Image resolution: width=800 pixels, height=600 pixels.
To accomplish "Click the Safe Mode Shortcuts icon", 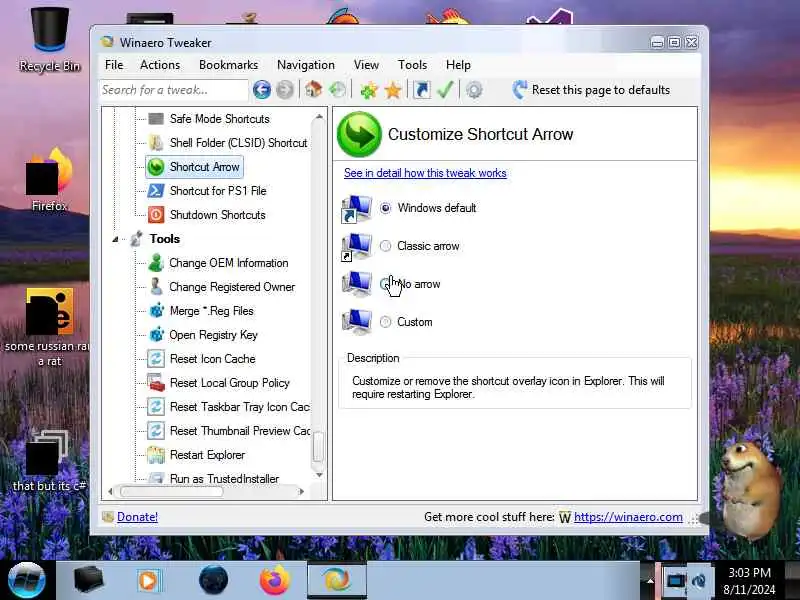I will pos(156,119).
